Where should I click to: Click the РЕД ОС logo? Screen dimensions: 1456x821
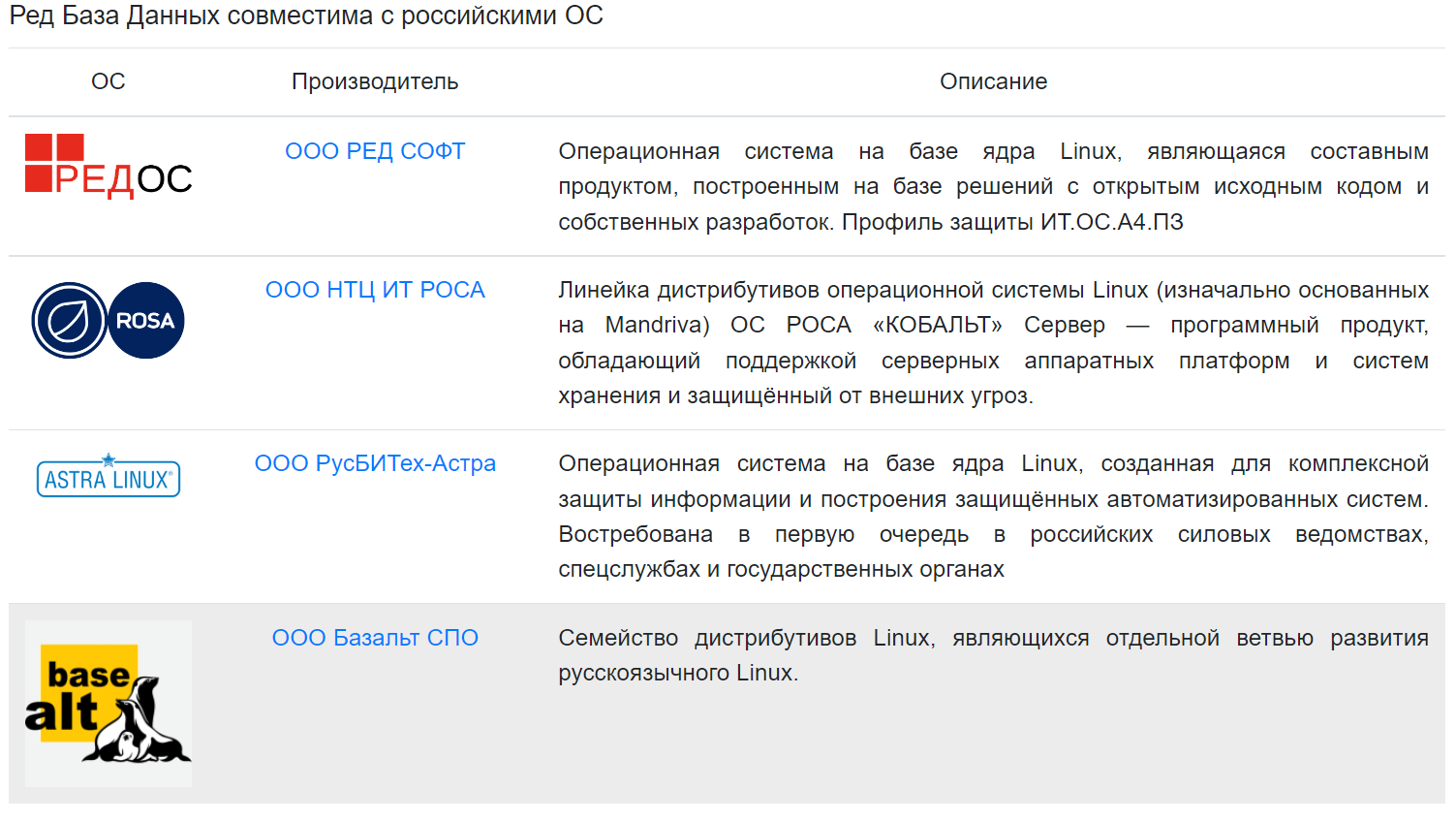tap(108, 167)
